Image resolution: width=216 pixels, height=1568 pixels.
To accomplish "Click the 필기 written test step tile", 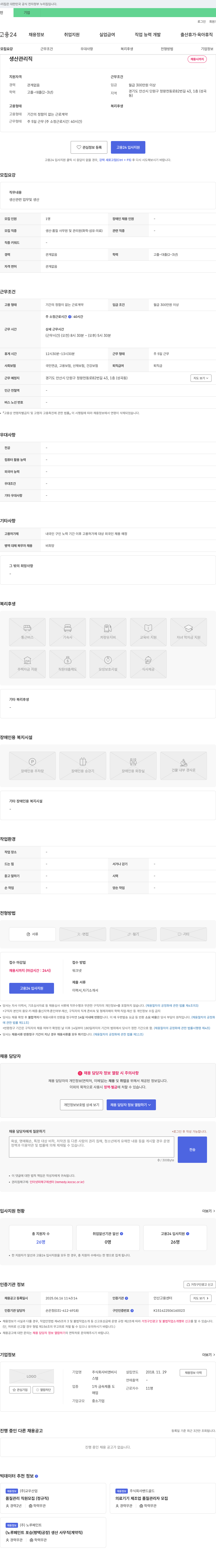I will [133, 934].
